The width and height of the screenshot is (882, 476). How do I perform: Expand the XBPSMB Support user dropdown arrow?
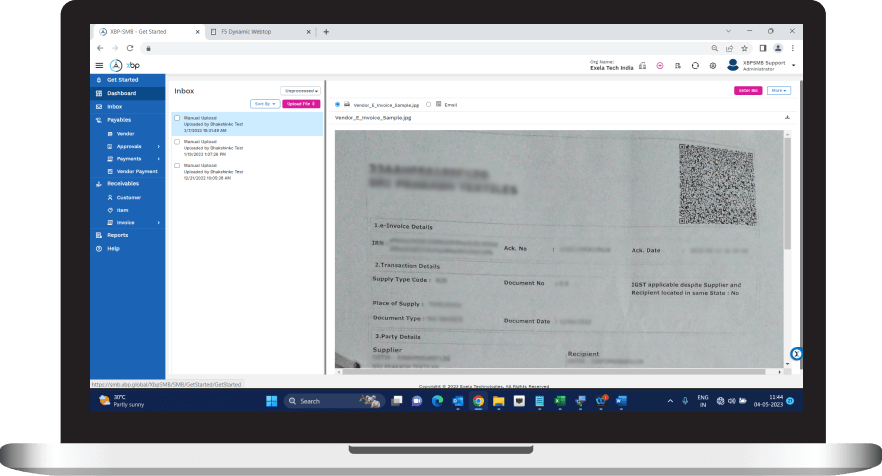tap(793, 66)
